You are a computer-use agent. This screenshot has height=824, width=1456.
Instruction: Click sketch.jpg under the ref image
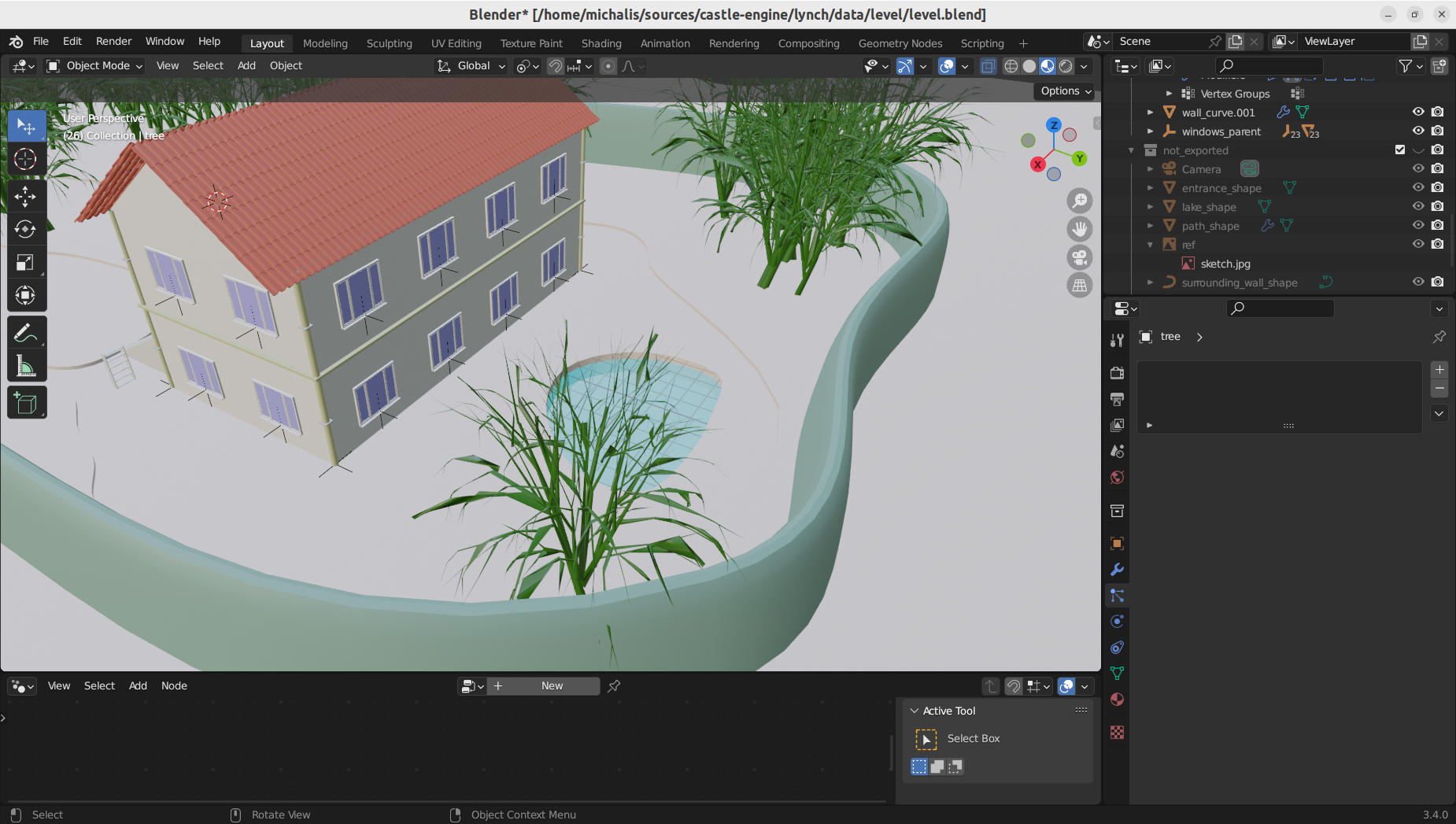(x=1225, y=264)
